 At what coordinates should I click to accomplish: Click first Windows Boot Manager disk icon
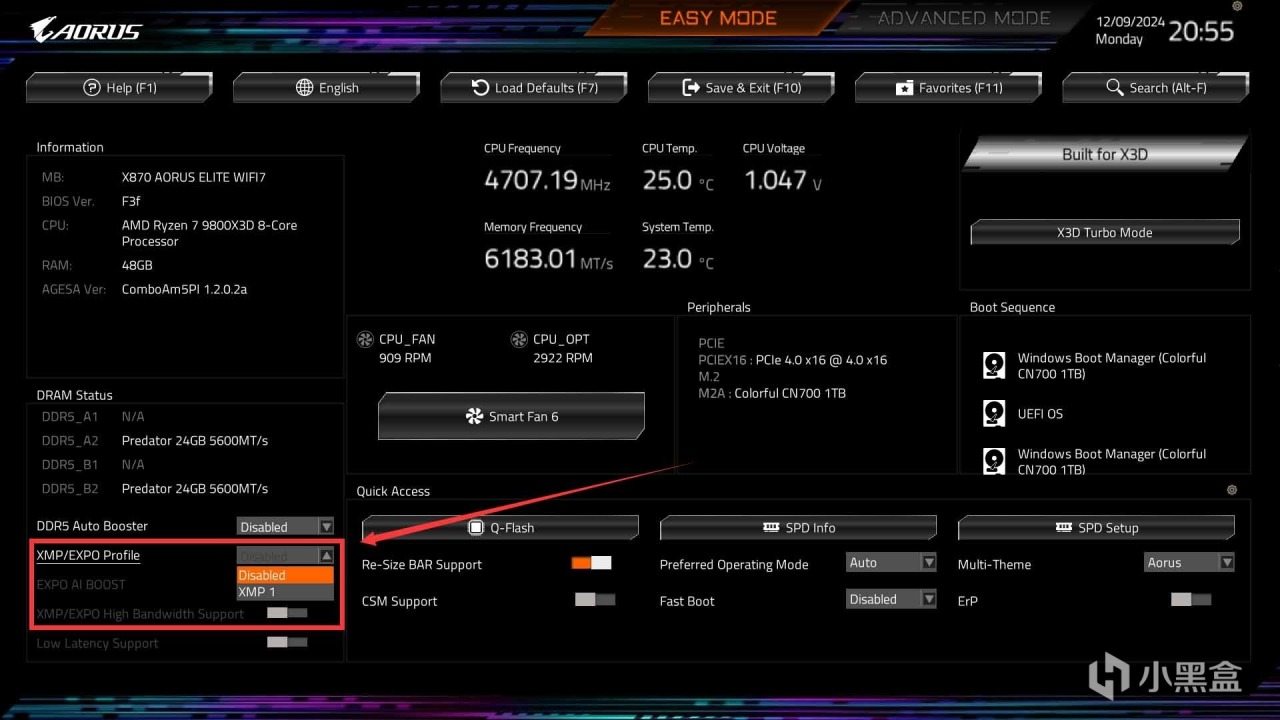point(994,365)
